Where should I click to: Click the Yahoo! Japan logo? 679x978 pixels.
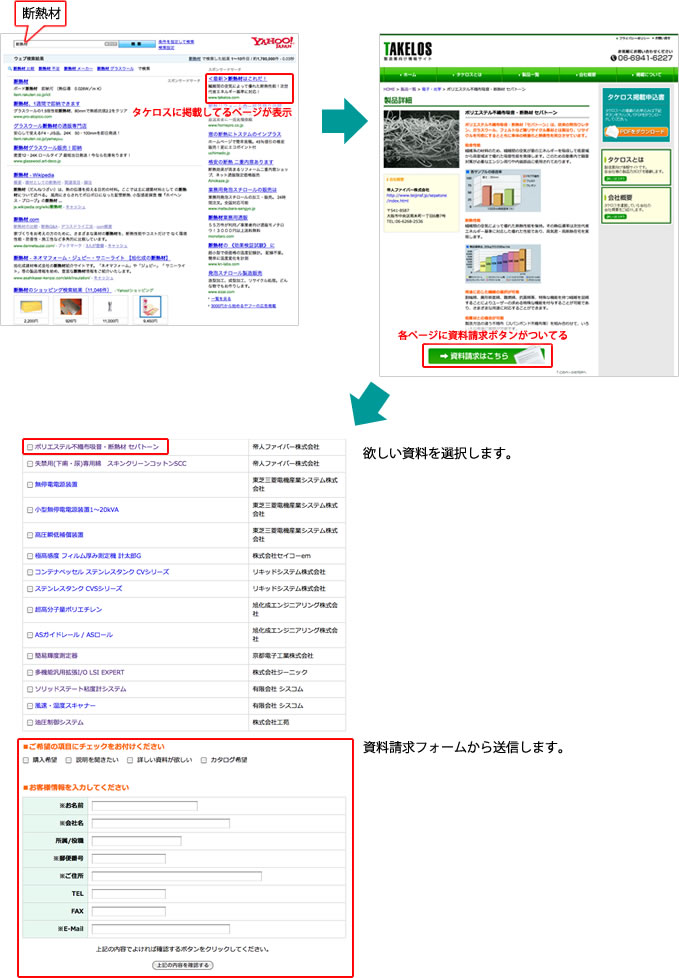[x=272, y=42]
